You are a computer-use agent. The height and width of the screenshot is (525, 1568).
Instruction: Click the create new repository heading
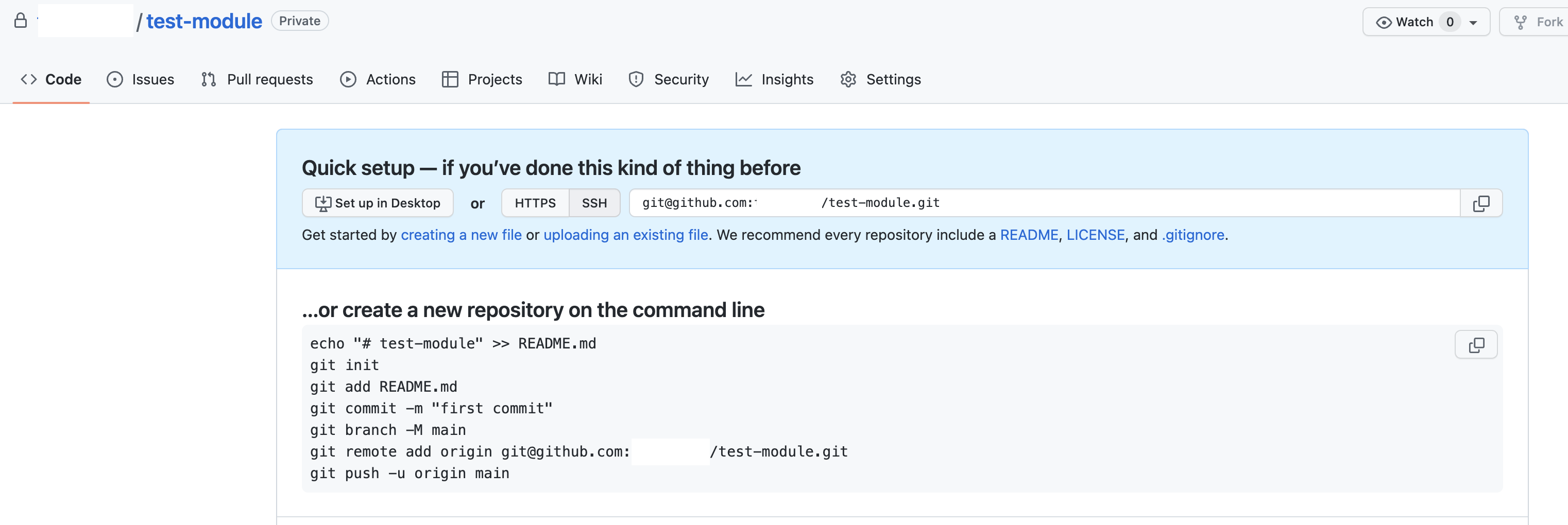tap(533, 310)
